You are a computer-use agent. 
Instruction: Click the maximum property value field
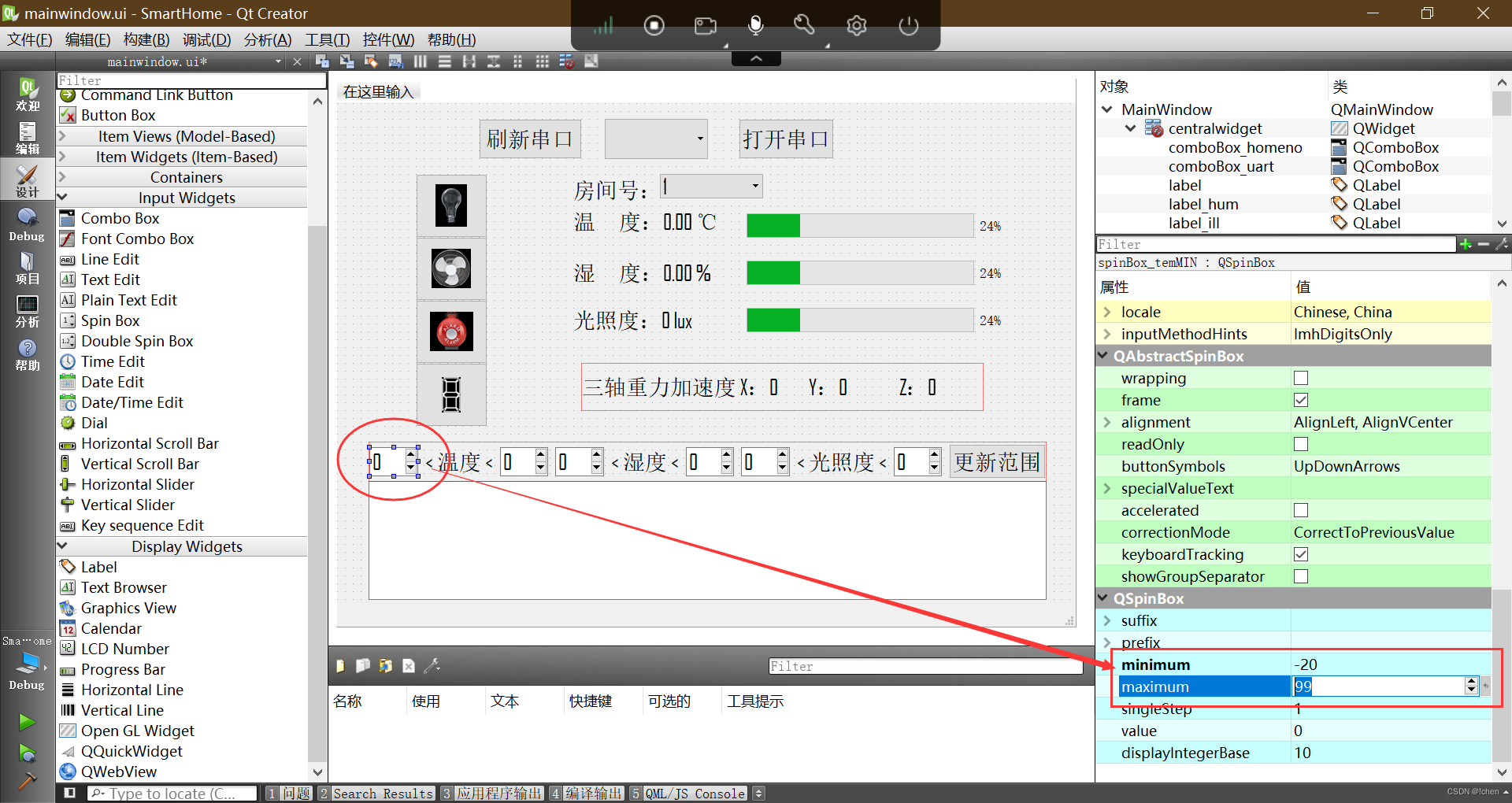coord(1377,686)
